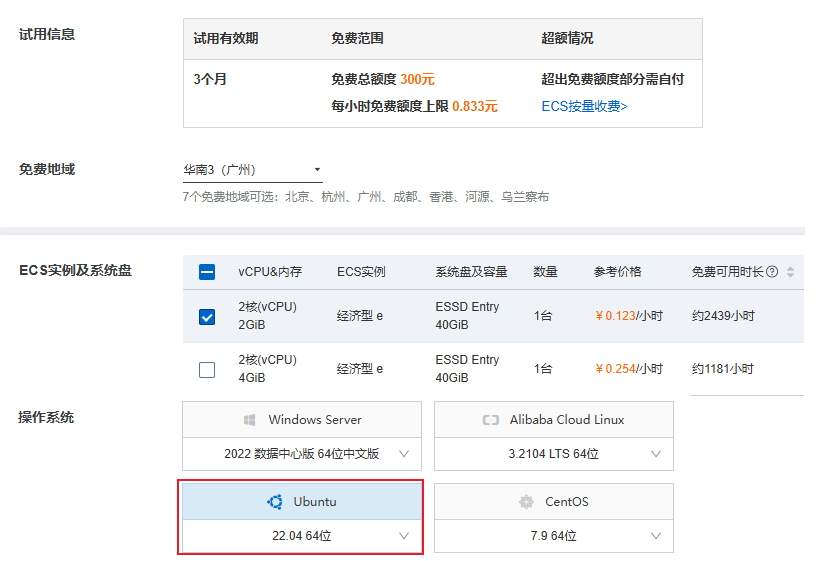Click the 3个月 trial period cell

tap(210, 79)
